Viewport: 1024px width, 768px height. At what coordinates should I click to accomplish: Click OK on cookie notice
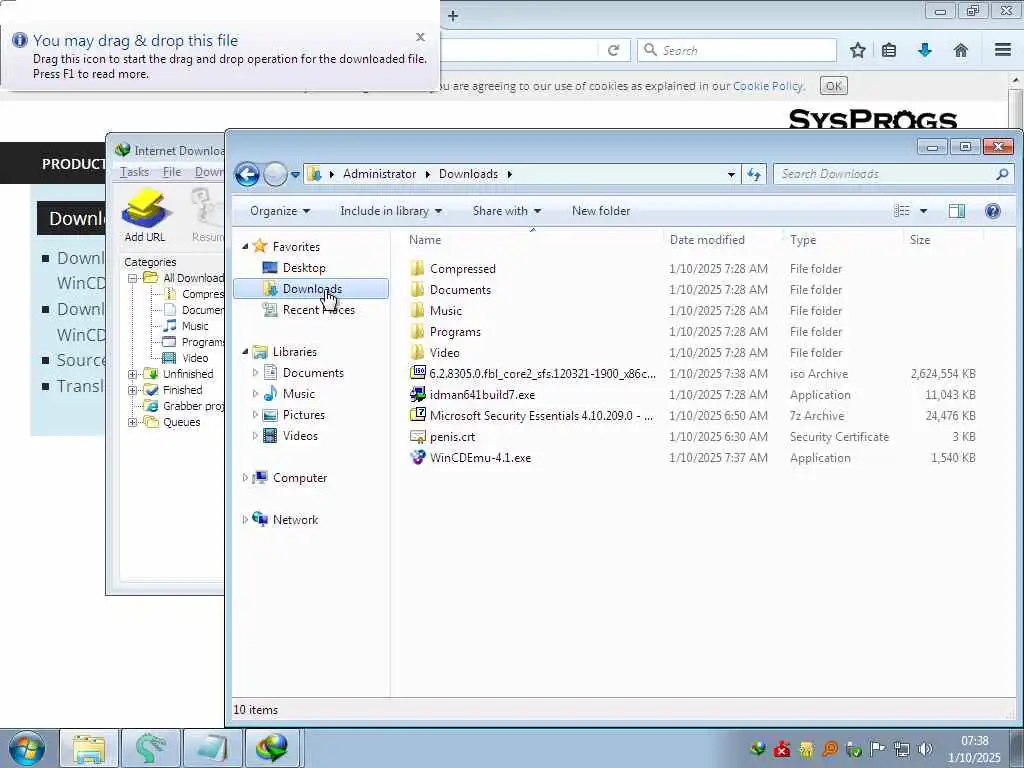[x=834, y=86]
